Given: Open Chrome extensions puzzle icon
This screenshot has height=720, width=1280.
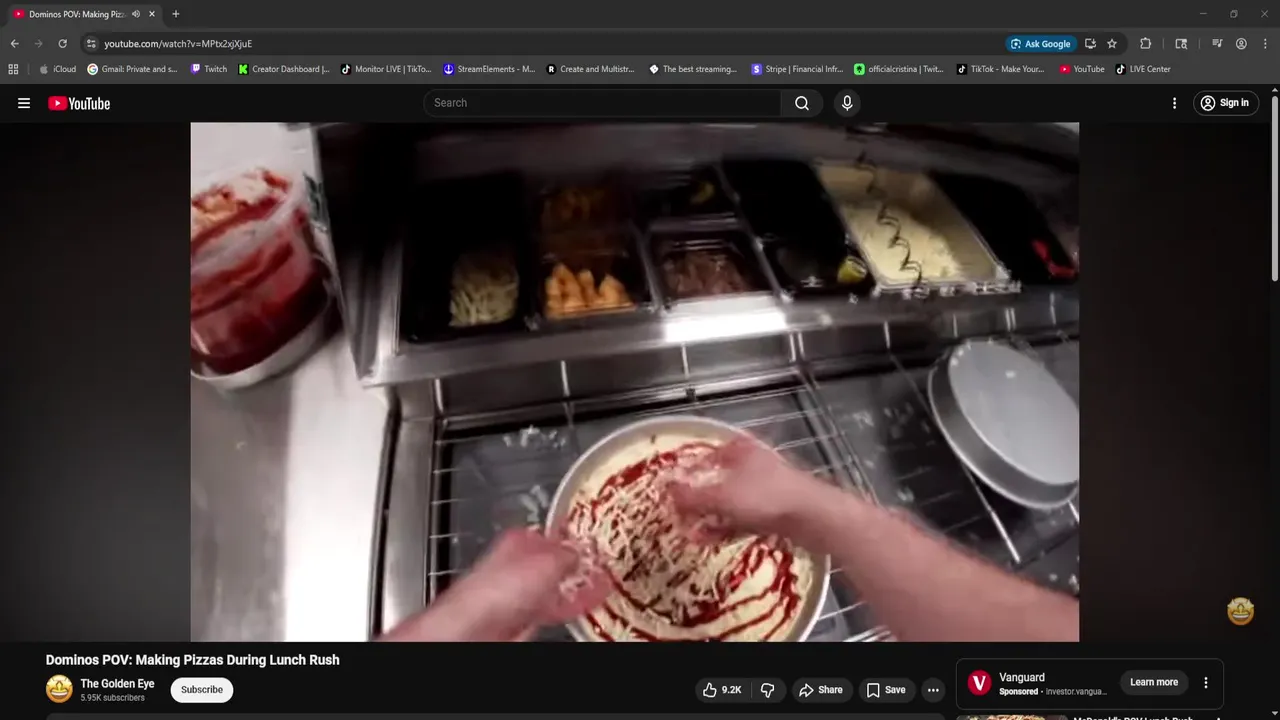Looking at the screenshot, I should tap(1146, 44).
